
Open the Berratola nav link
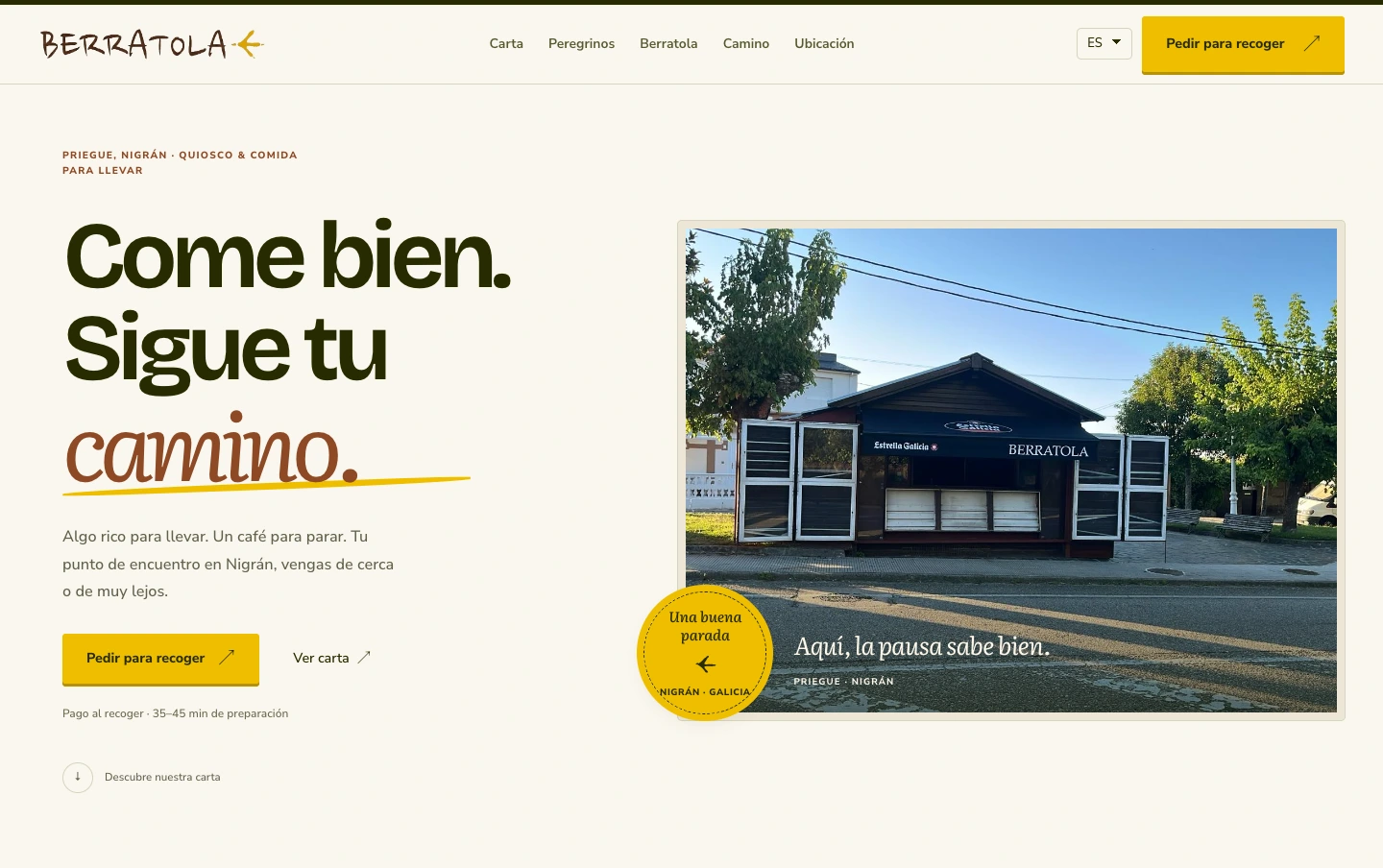668,43
